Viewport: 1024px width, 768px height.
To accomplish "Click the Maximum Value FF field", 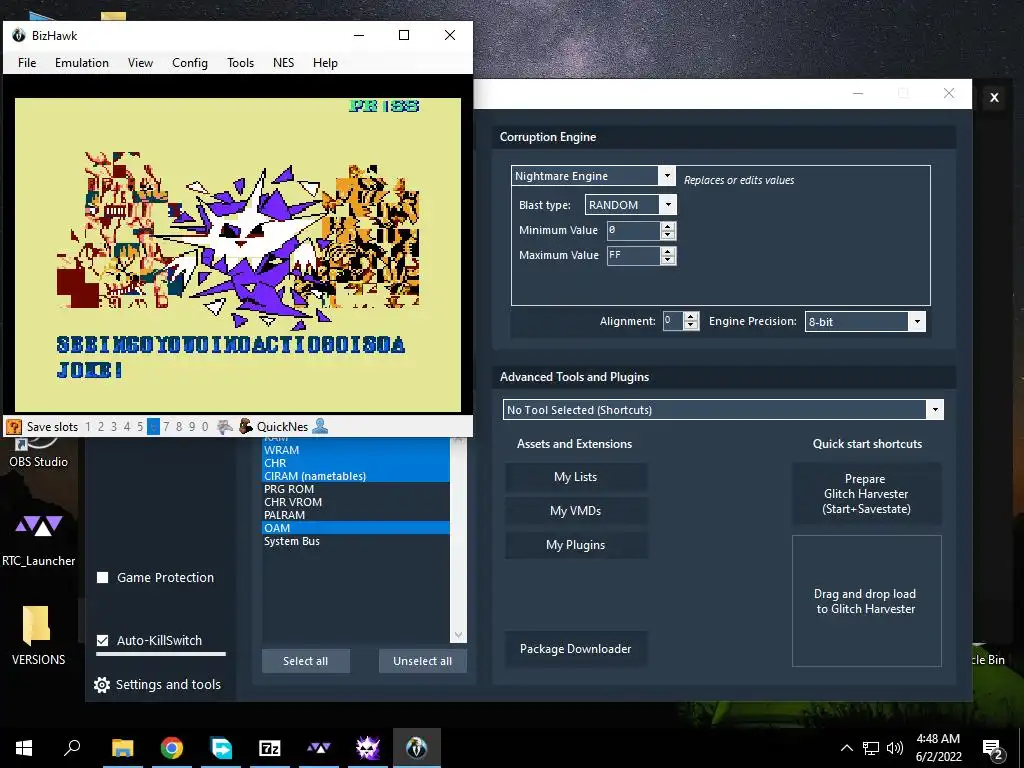I will pyautogui.click(x=633, y=255).
